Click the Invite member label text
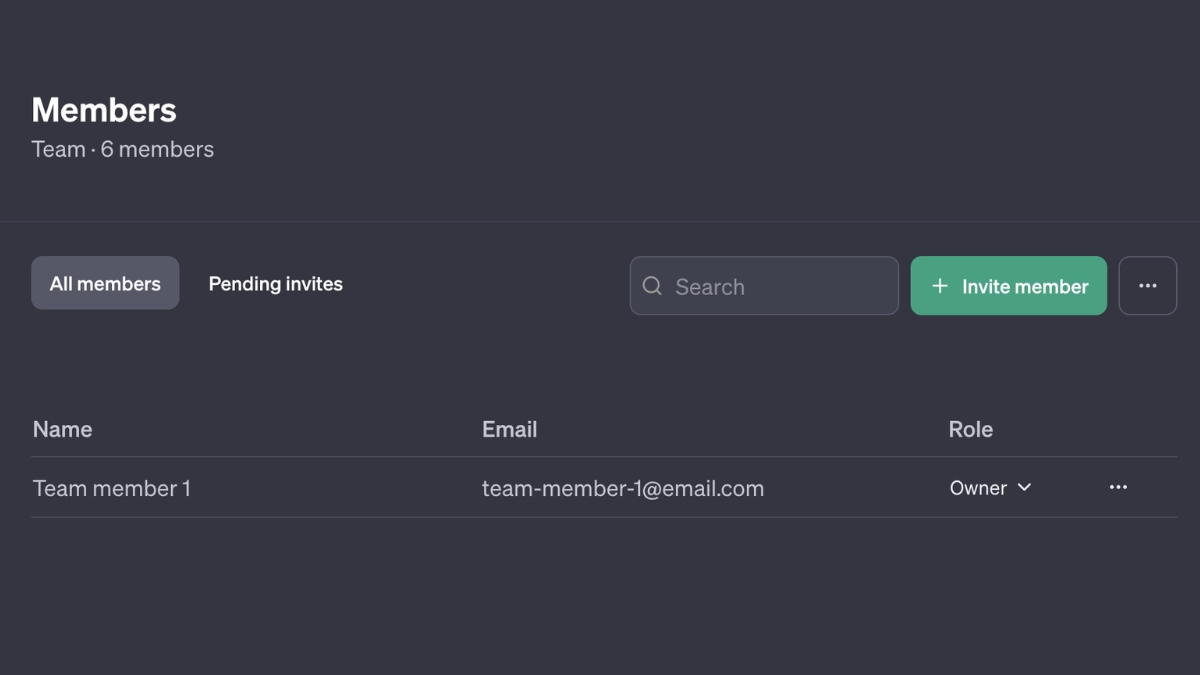The image size is (1200, 675). point(1024,286)
